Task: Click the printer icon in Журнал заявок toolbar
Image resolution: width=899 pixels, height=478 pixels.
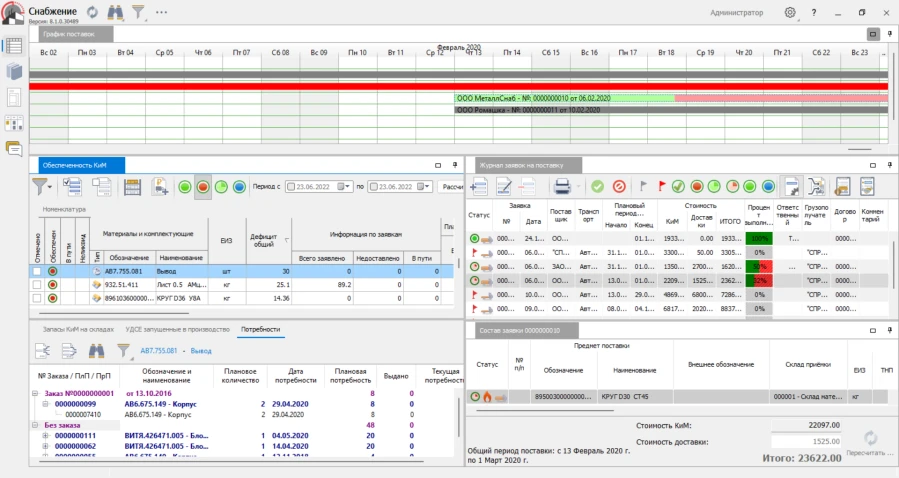Action: (562, 186)
